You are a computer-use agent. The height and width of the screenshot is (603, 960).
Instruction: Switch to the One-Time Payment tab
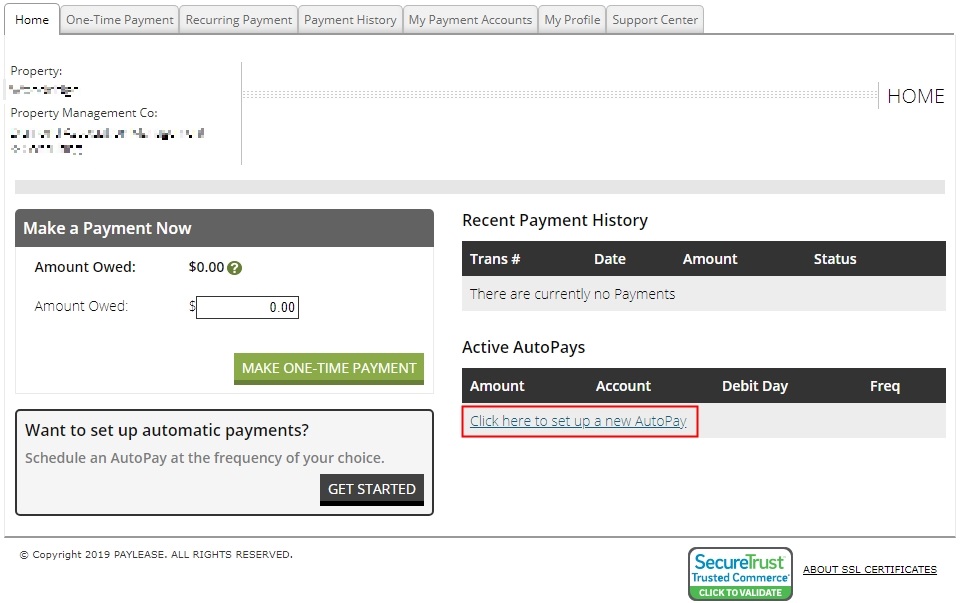[x=119, y=18]
